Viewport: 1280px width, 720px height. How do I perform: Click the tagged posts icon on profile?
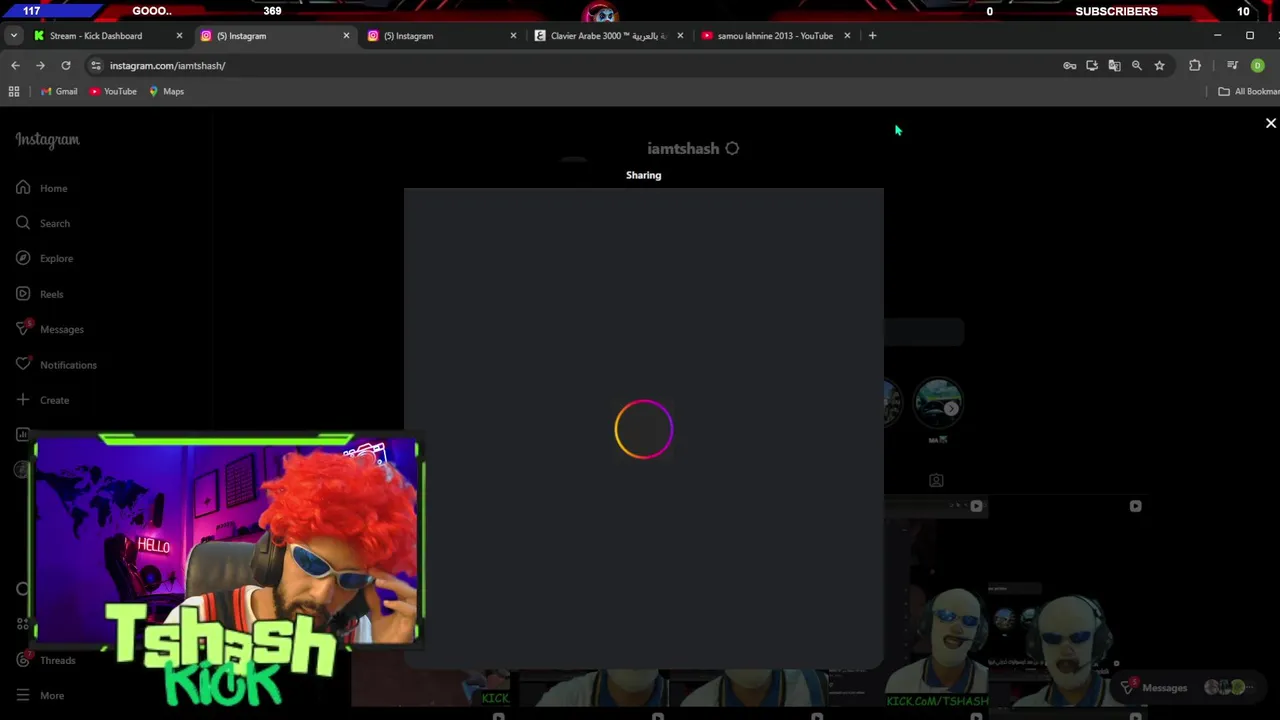pyautogui.click(x=936, y=481)
